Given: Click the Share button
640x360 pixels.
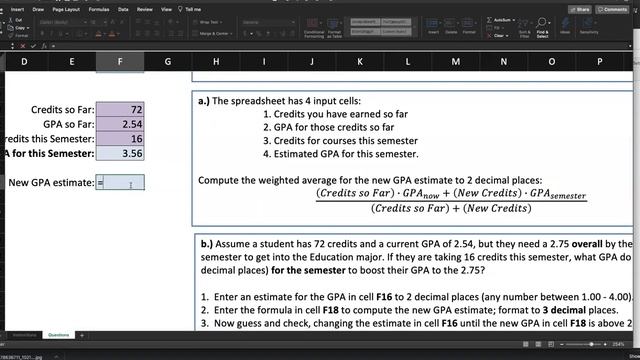Looking at the screenshot, I should pos(580,9).
